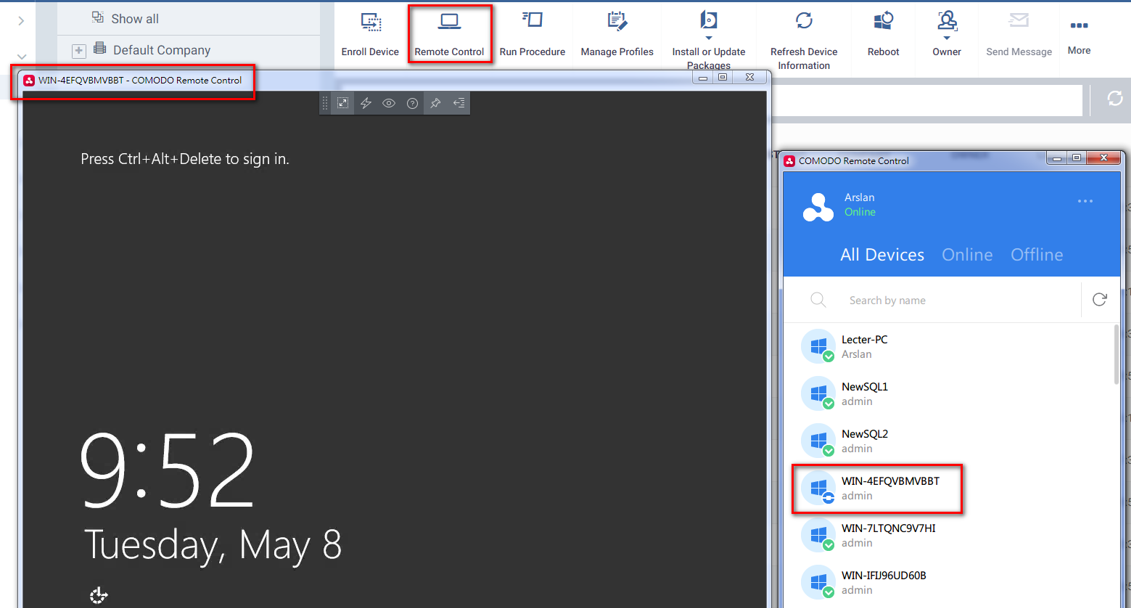Switch to the Offline devices tab

[x=1037, y=255]
